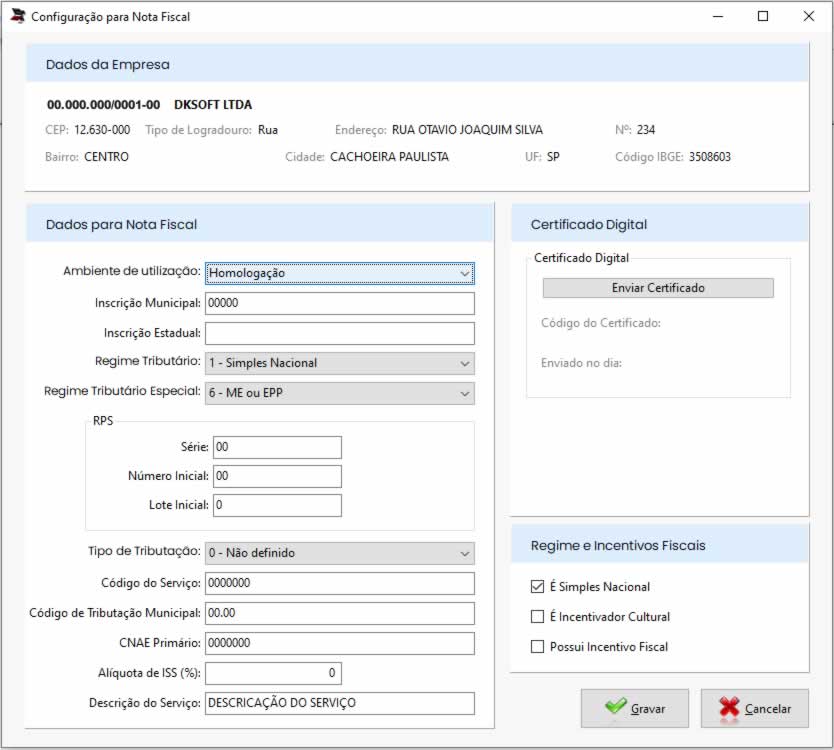The width and height of the screenshot is (834, 750).
Task: Click the Código do Serviço field
Action: click(x=339, y=583)
